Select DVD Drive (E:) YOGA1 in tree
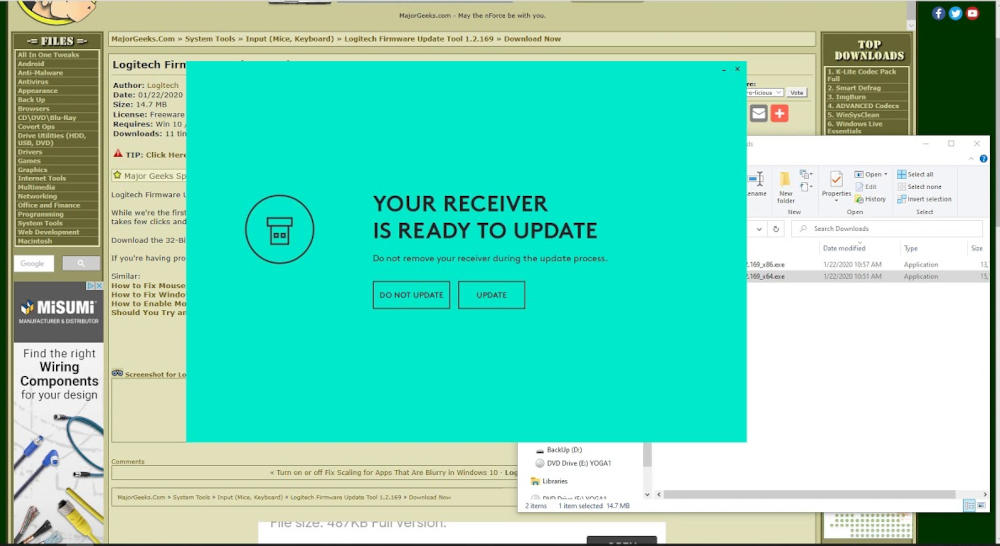This screenshot has height=546, width=1000. 573,463
